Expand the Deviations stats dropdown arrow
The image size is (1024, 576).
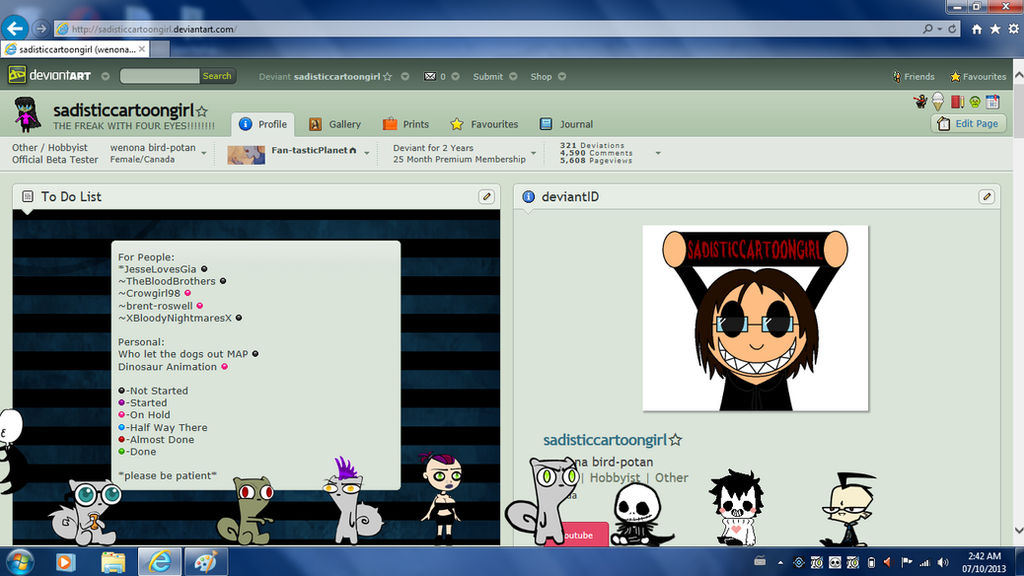tap(657, 153)
